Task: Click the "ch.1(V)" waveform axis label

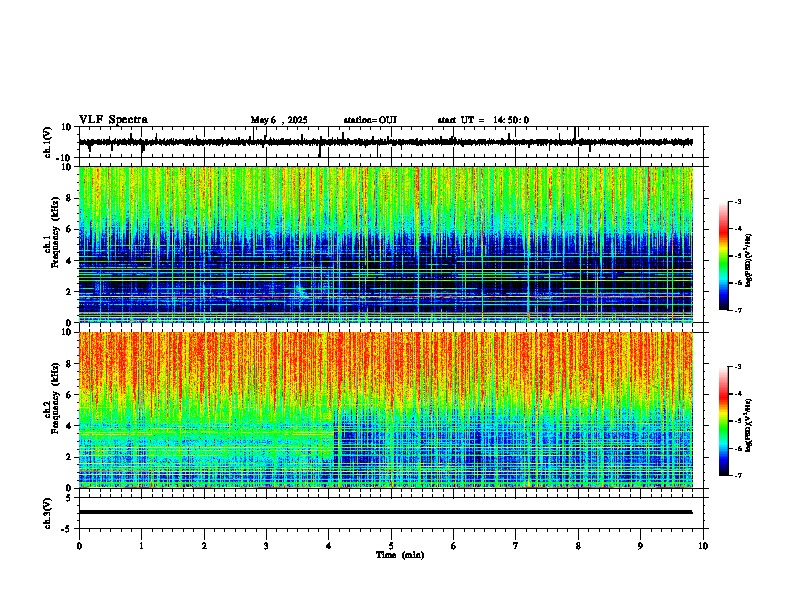Action: click(x=48, y=142)
